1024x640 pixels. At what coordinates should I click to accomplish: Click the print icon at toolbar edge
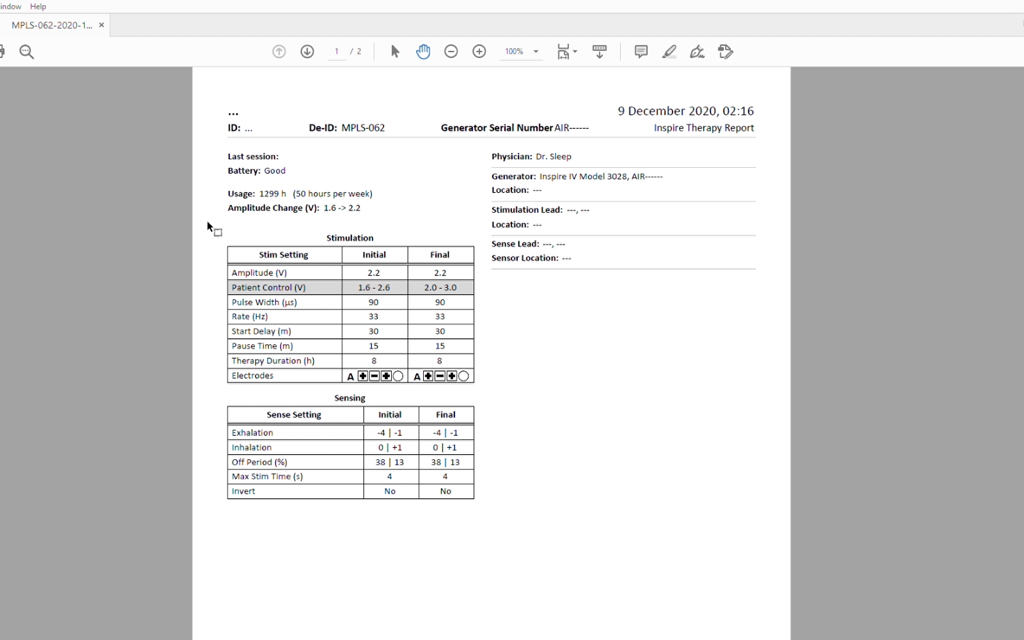click(2, 52)
